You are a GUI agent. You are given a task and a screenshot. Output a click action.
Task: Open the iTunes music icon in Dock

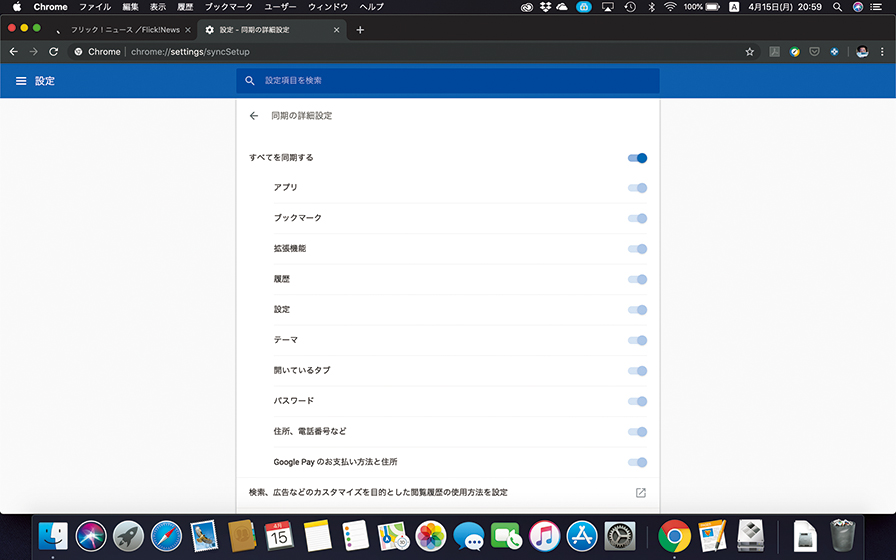[543, 536]
